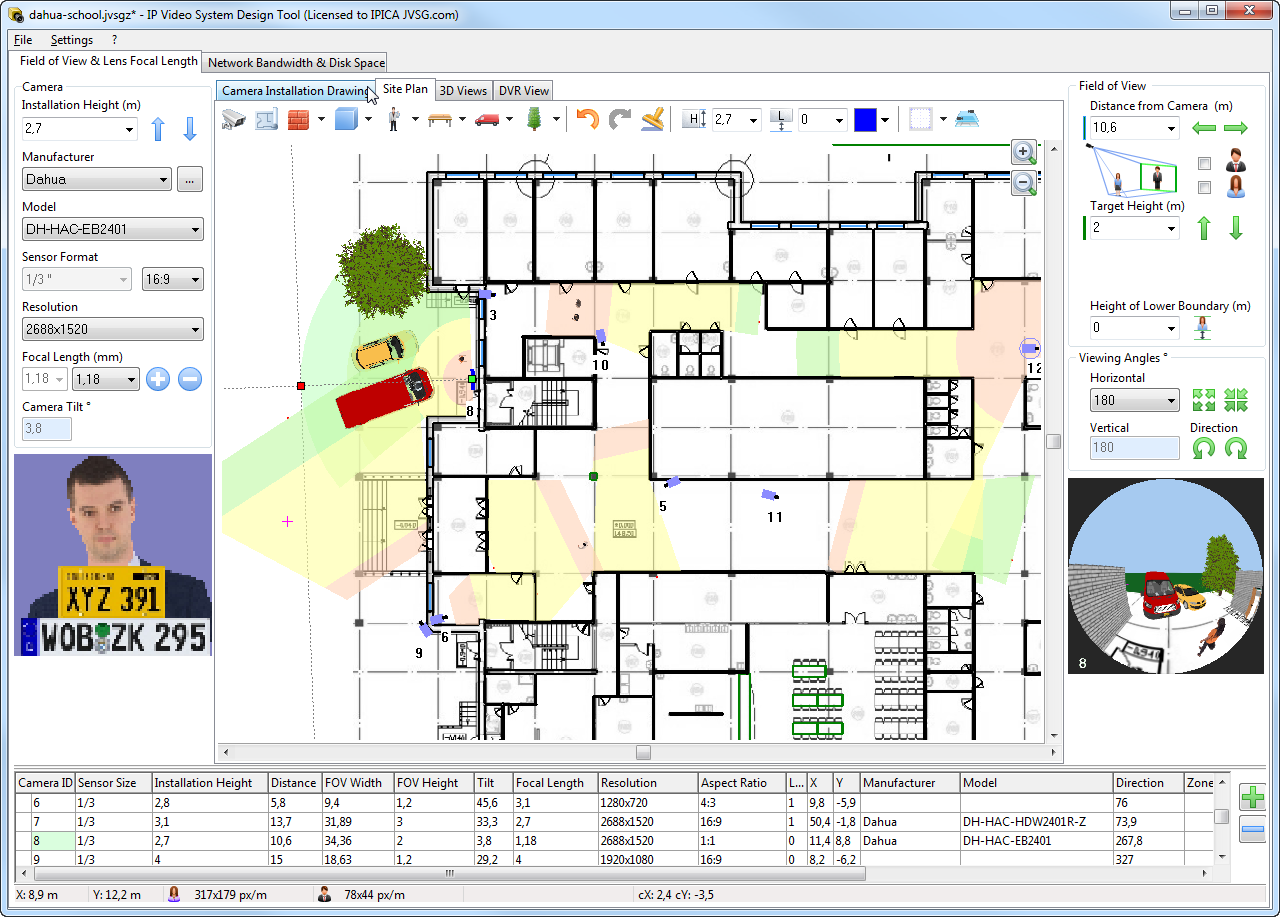The width and height of the screenshot is (1280, 917).
Task: Open the Manufacturer dropdown
Action: [x=96, y=179]
